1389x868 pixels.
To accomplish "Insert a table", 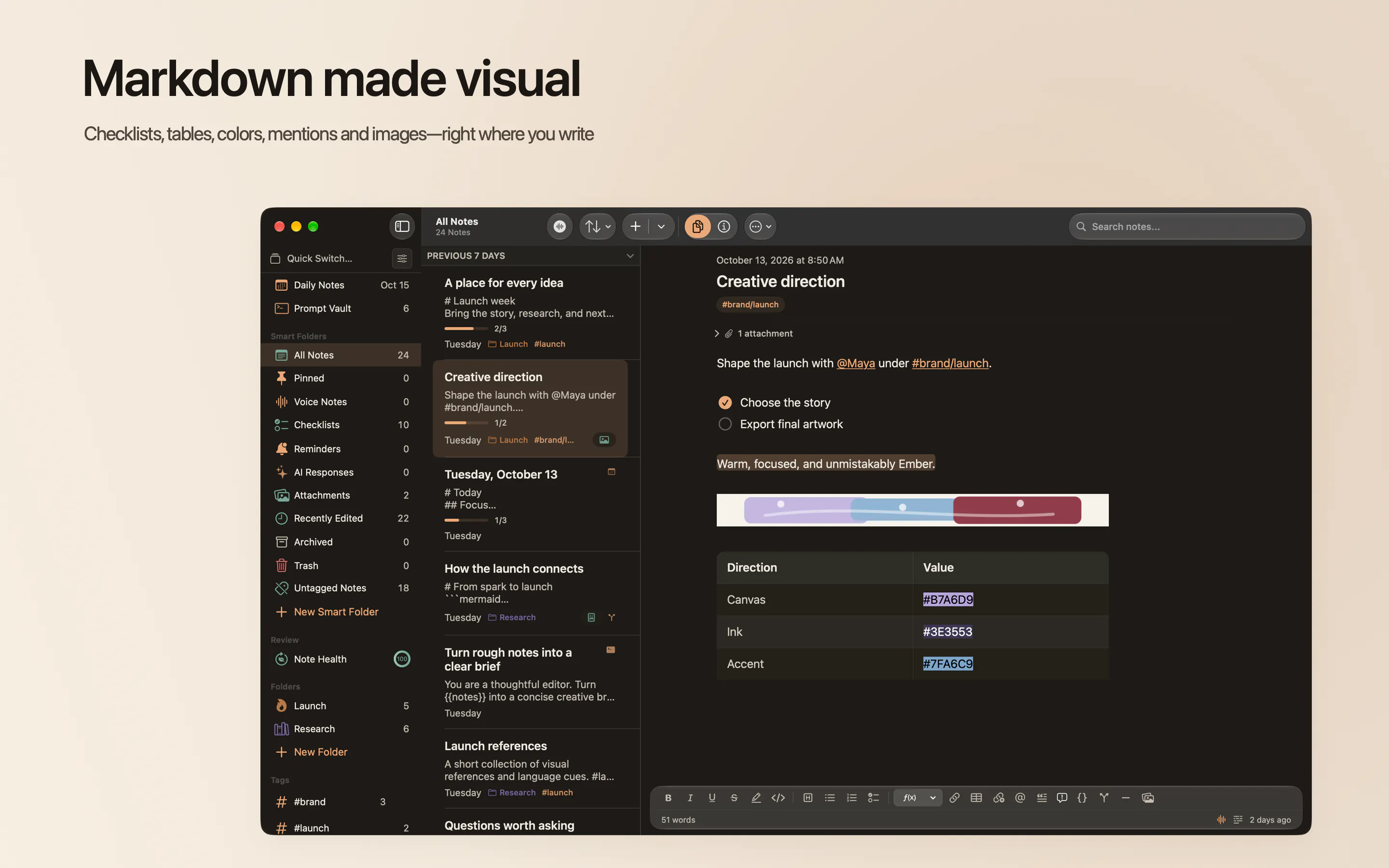I will coord(976,798).
